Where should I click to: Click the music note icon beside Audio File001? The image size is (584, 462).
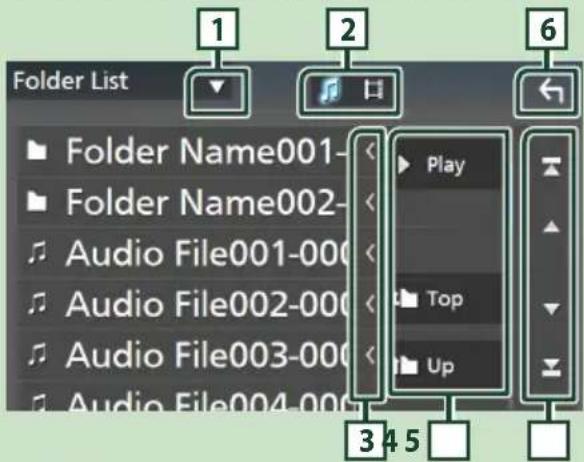(x=37, y=253)
